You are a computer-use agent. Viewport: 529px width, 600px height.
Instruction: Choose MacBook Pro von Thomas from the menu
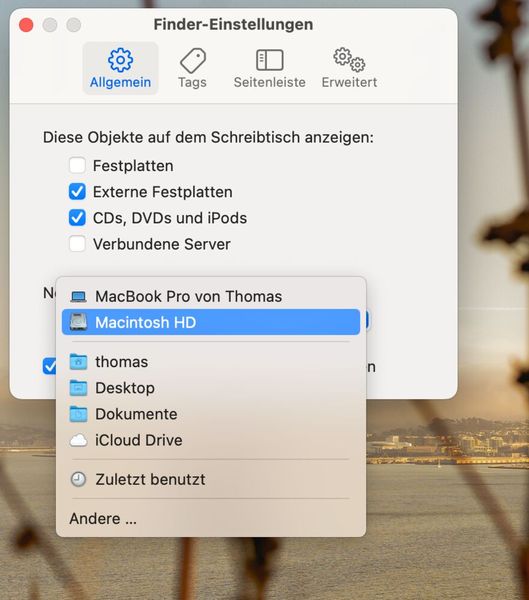click(x=211, y=296)
